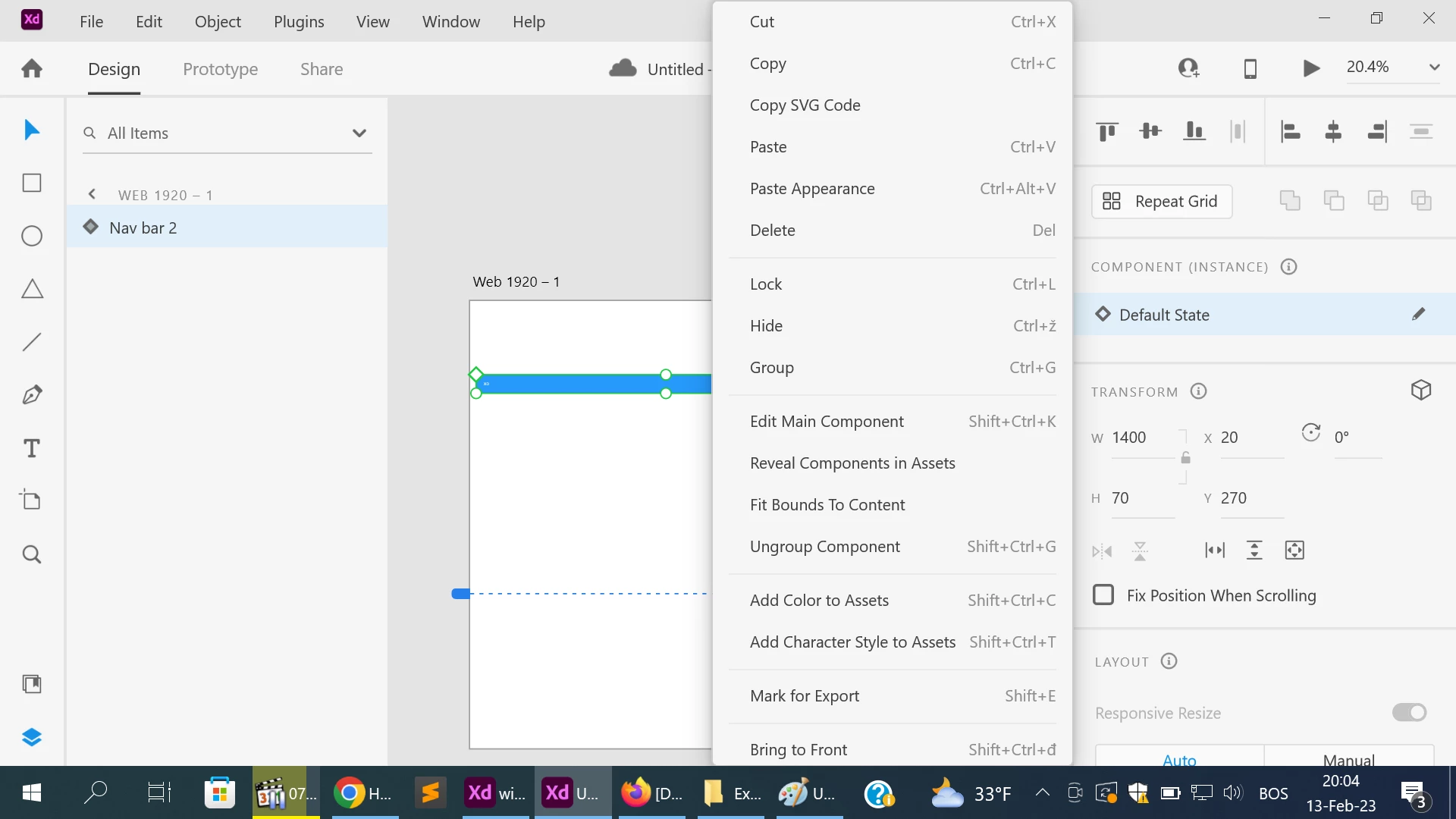The height and width of the screenshot is (819, 1456).
Task: Toggle the Responsive Resize switch
Action: [x=1409, y=713]
